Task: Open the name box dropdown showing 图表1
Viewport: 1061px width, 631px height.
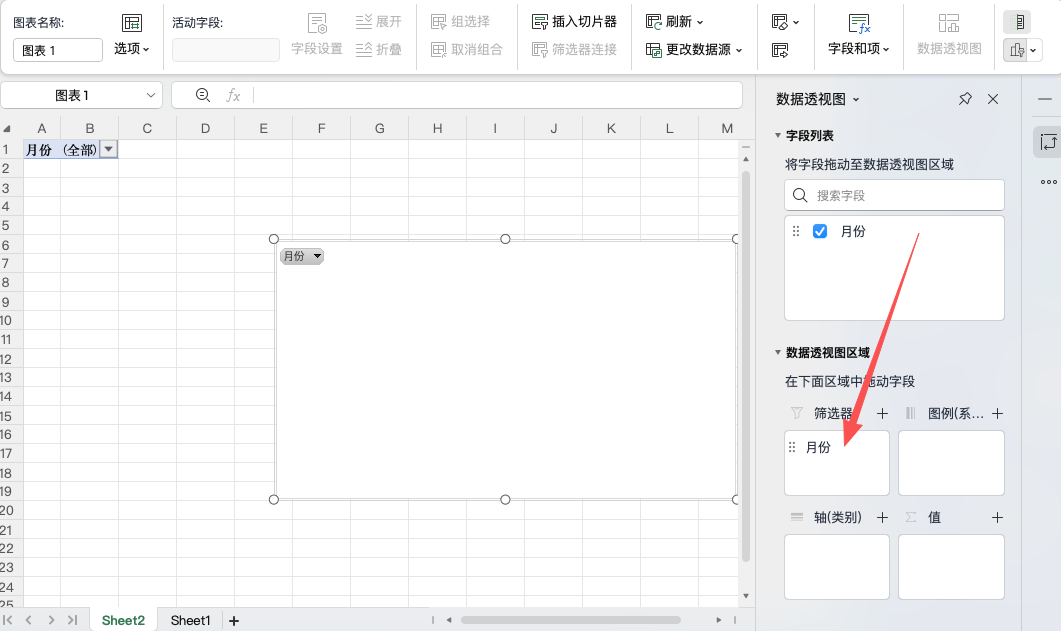Action: [150, 94]
